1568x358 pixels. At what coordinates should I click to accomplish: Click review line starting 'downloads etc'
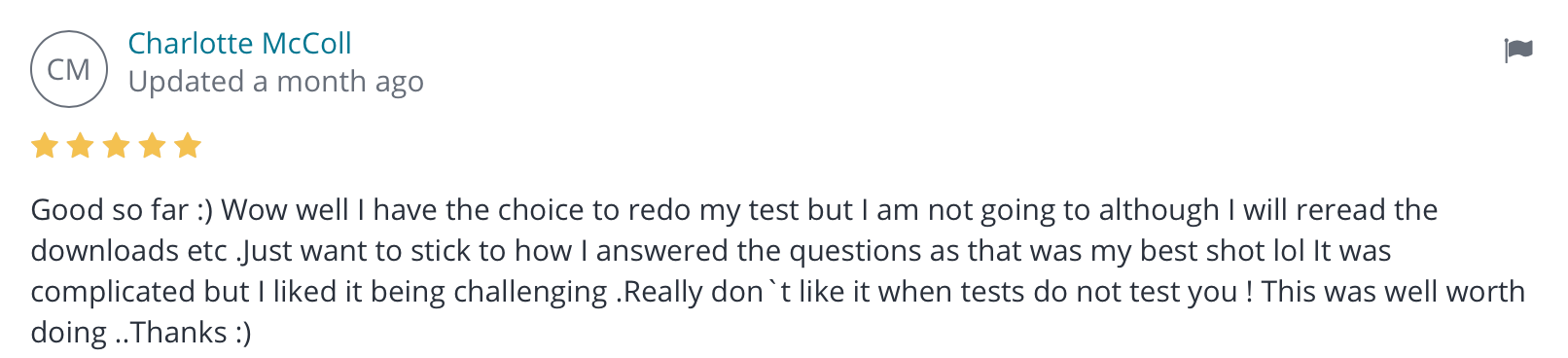[x=711, y=251]
